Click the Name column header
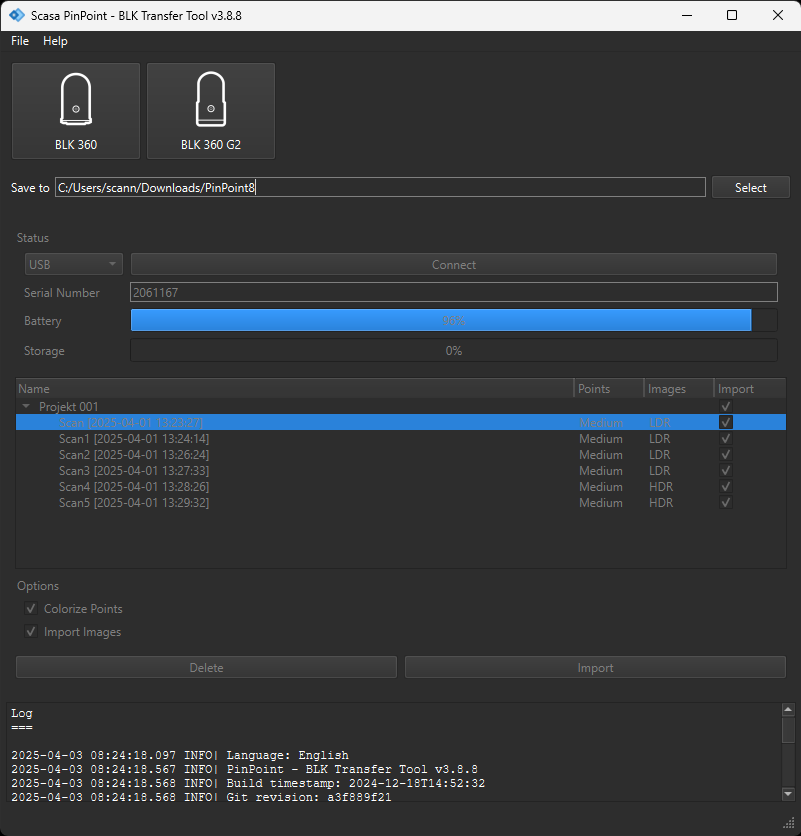The height and width of the screenshot is (836, 801). pyautogui.click(x=295, y=389)
